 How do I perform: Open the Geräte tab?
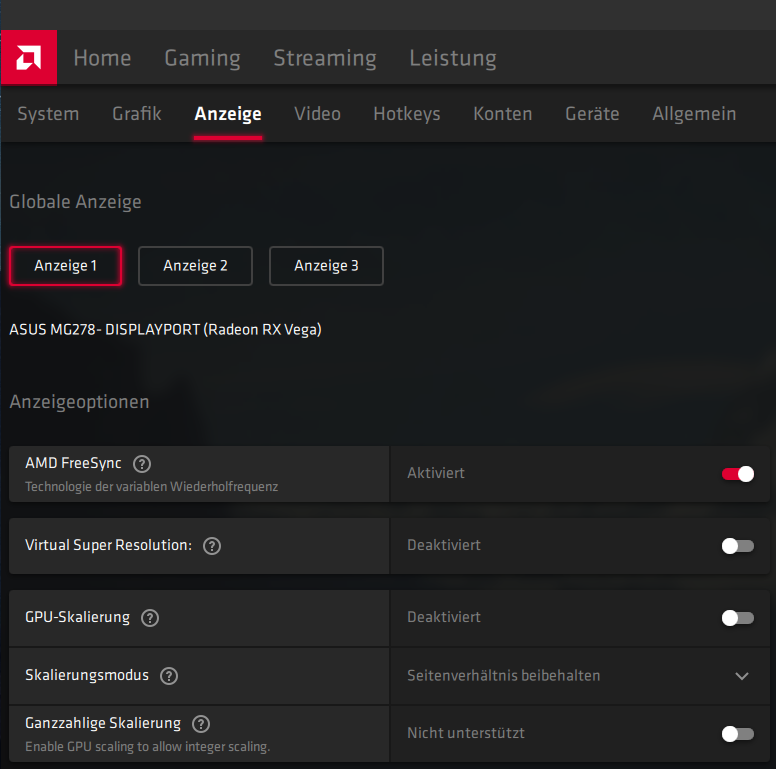click(x=592, y=114)
